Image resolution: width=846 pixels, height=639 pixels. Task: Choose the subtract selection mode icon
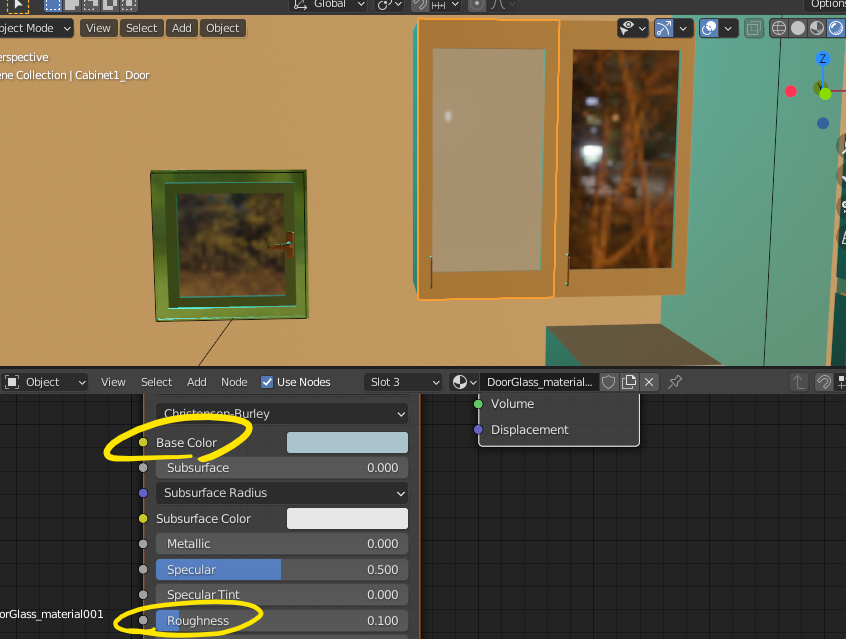coord(90,5)
